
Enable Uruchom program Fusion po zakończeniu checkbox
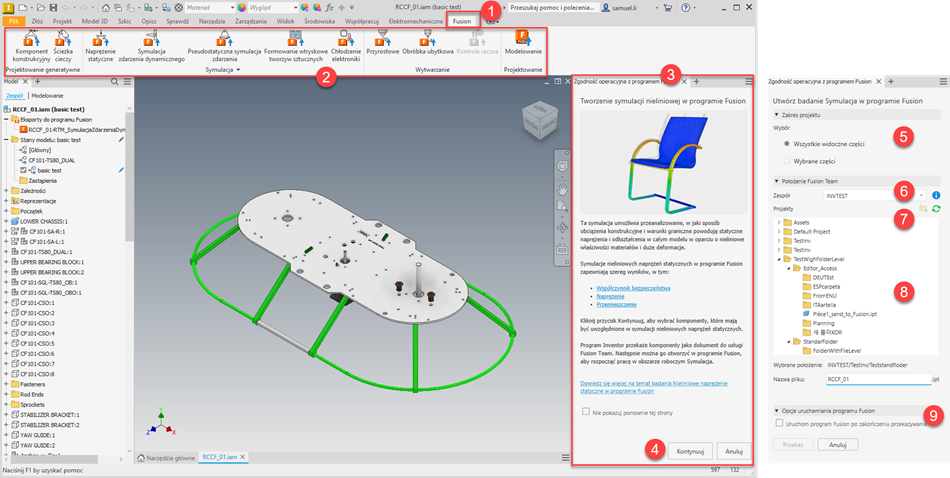pyautogui.click(x=780, y=425)
